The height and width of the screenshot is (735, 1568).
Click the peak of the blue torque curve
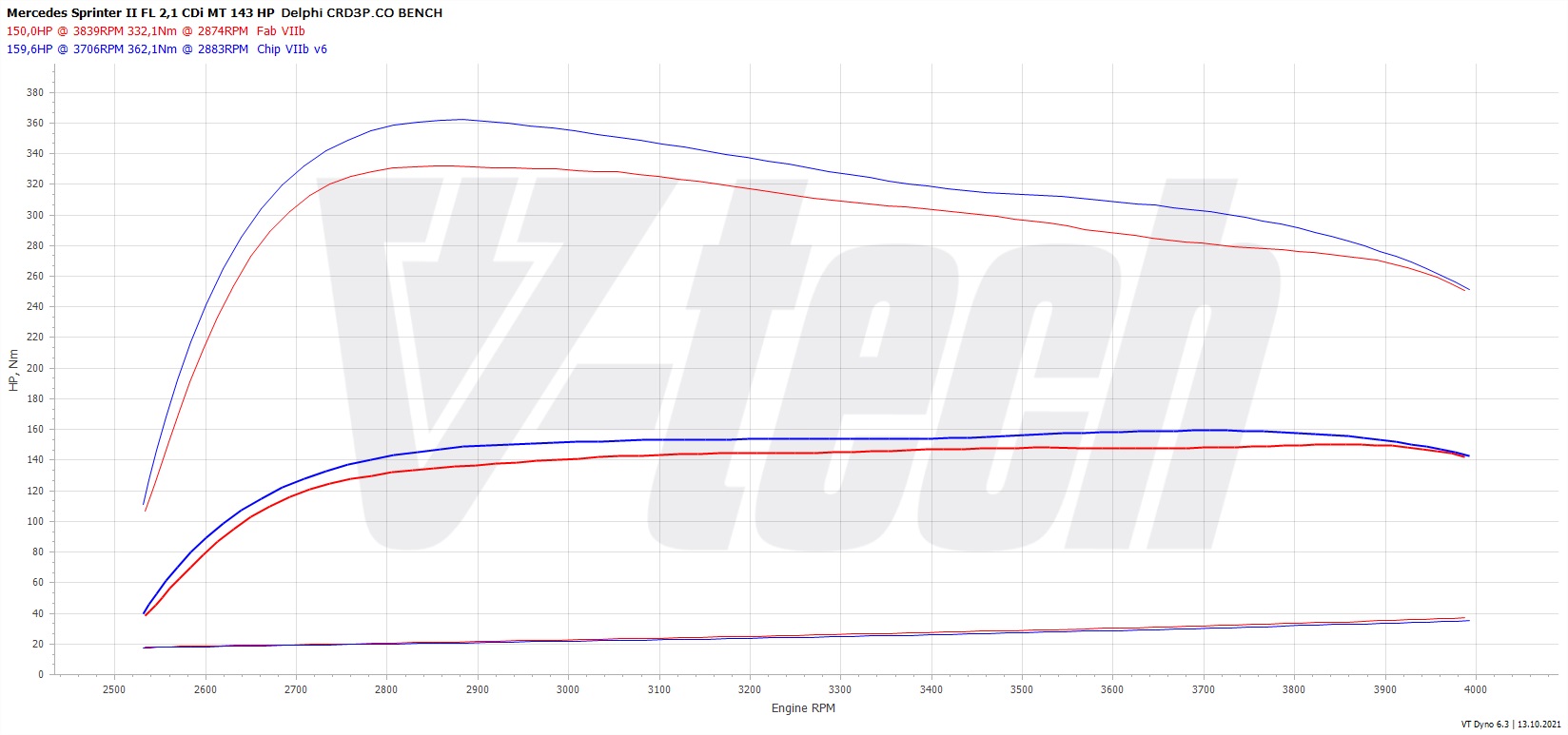click(461, 120)
